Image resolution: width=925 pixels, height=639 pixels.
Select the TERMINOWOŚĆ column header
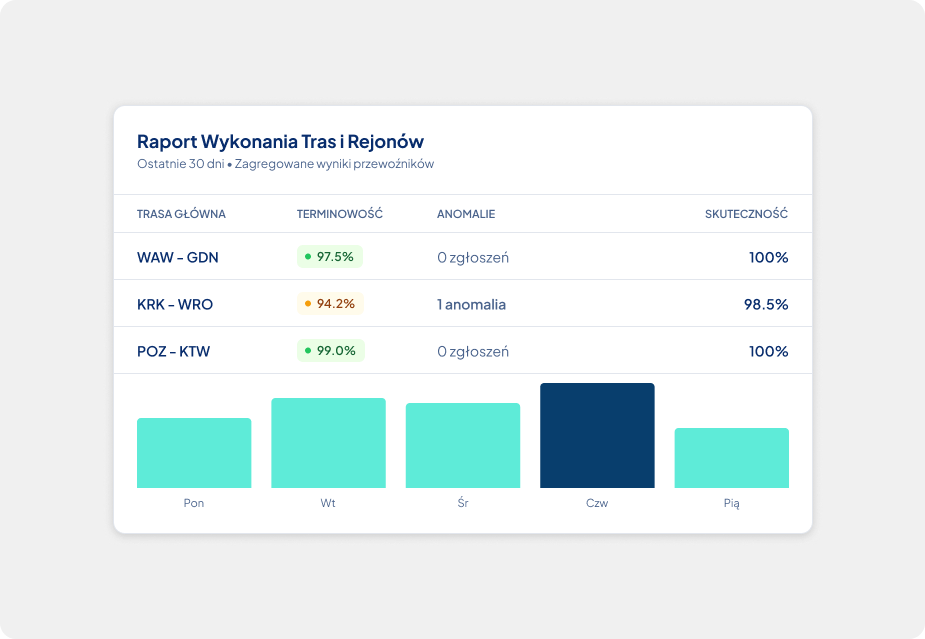(340, 214)
